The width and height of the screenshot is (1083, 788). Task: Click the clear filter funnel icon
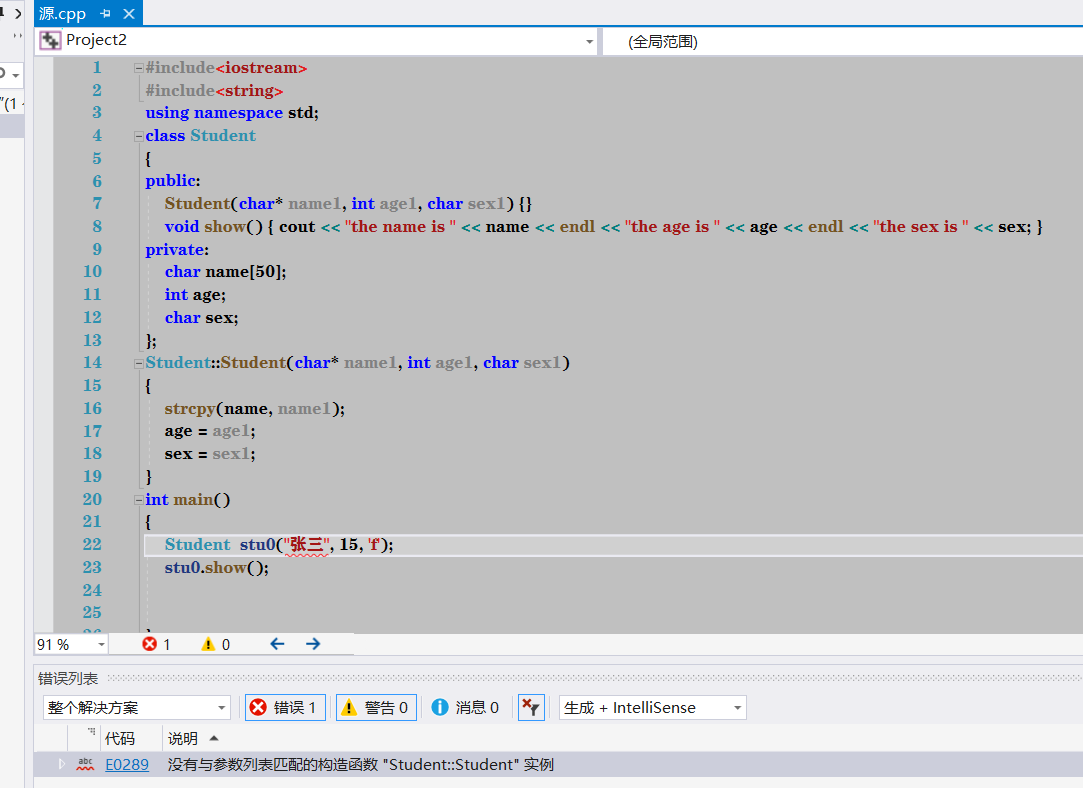point(531,708)
